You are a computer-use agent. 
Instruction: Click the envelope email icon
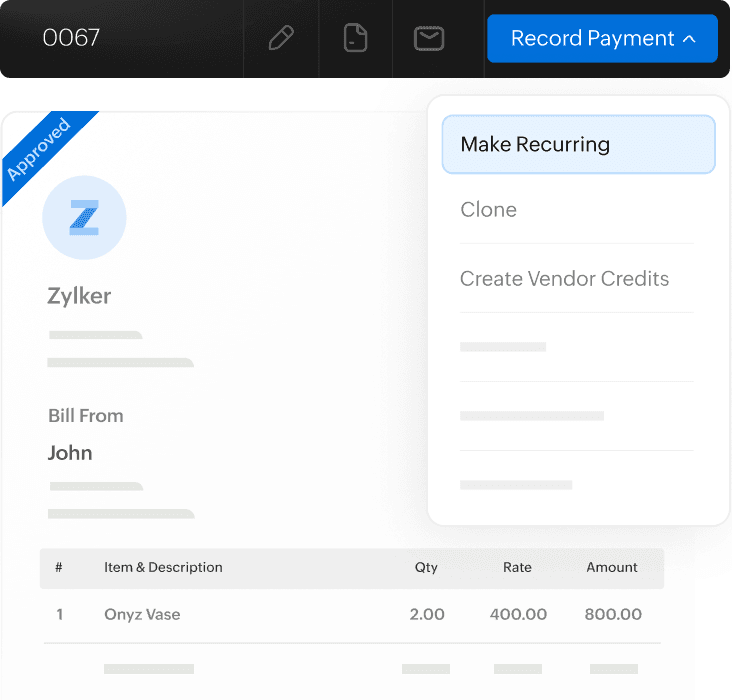point(429,39)
